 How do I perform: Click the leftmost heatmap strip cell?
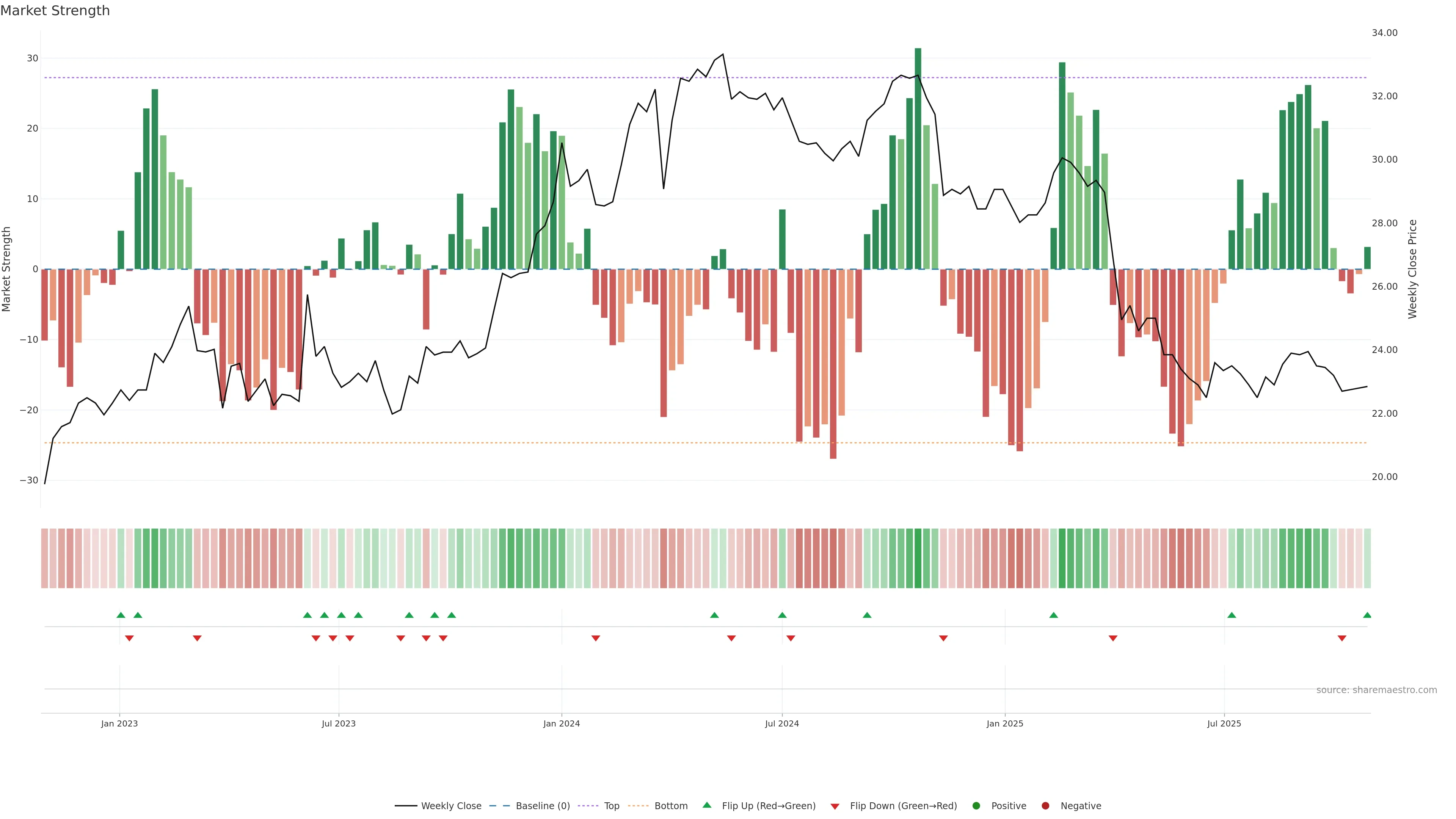(x=44, y=558)
